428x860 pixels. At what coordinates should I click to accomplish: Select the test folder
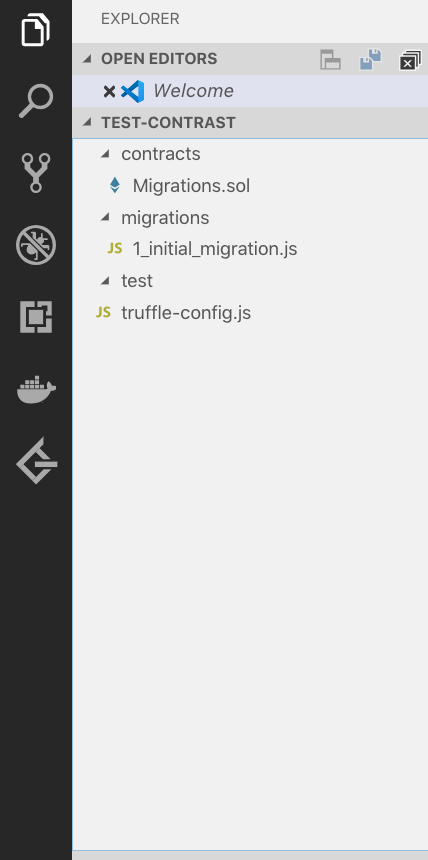tap(137, 281)
